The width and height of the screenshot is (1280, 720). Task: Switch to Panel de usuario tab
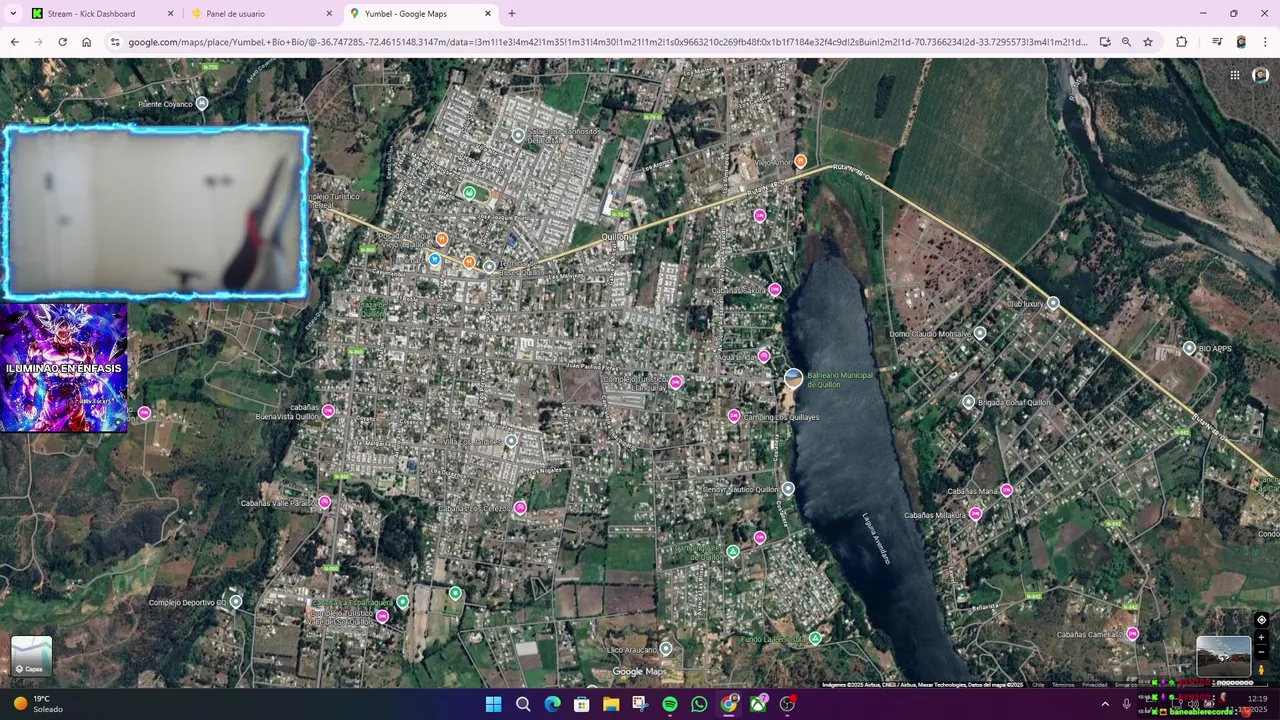[262, 14]
